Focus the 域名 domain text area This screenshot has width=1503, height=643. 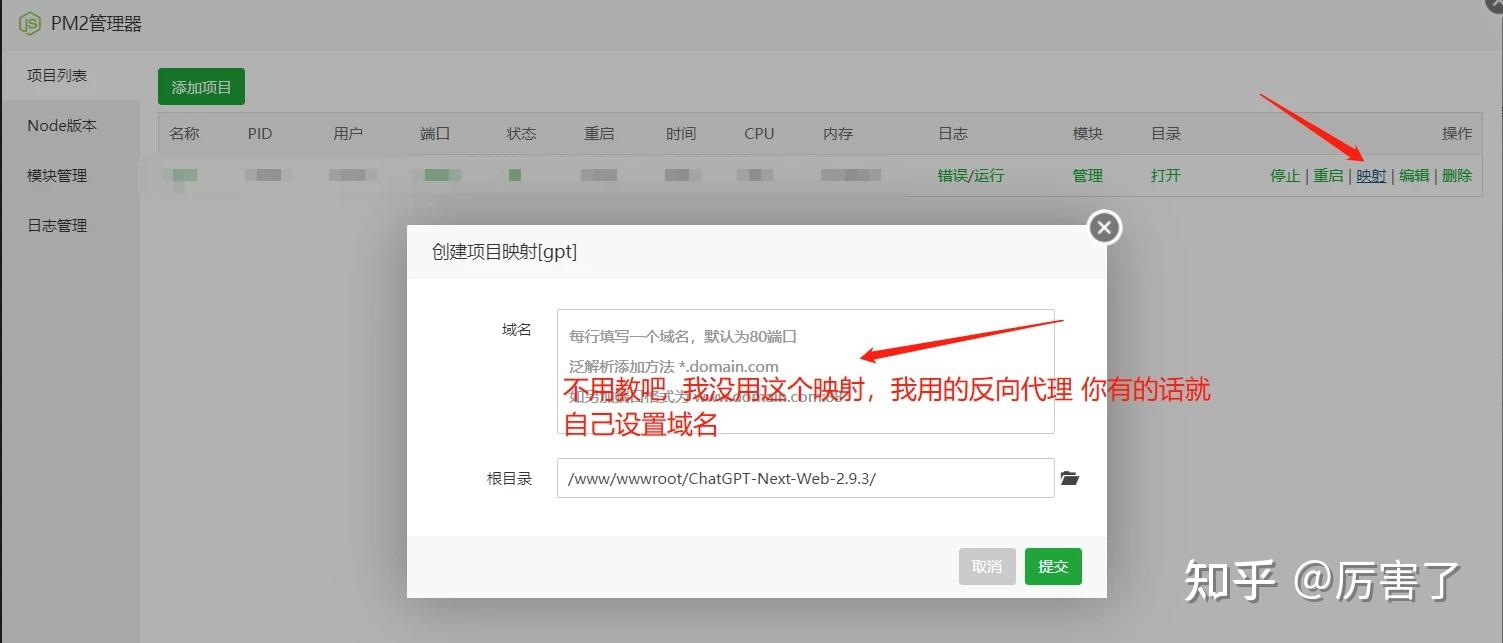coord(806,371)
